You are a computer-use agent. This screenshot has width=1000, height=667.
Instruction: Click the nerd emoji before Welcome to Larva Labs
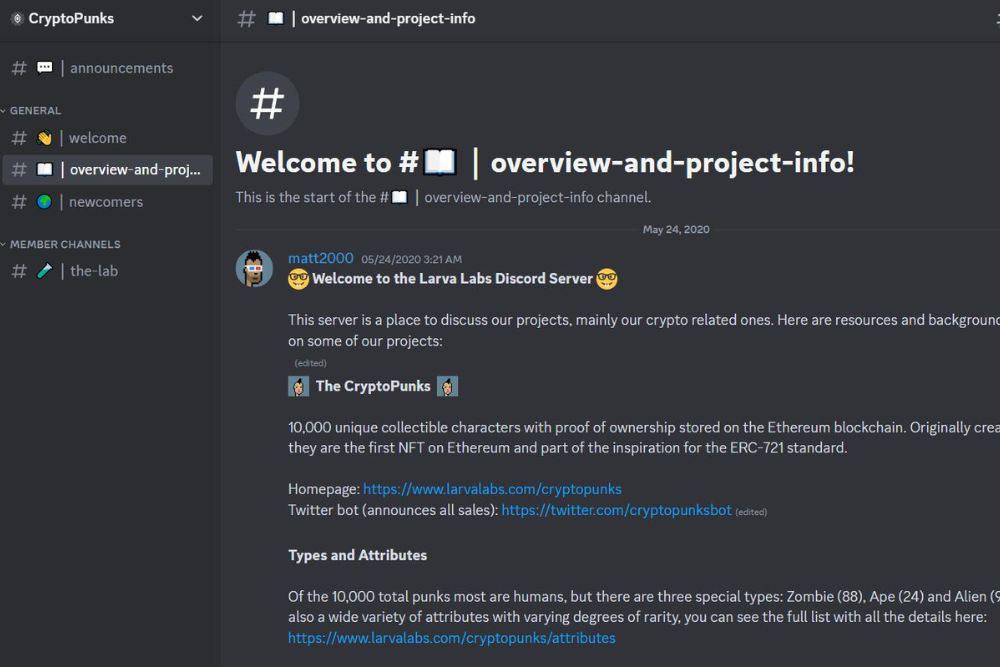[x=298, y=279]
